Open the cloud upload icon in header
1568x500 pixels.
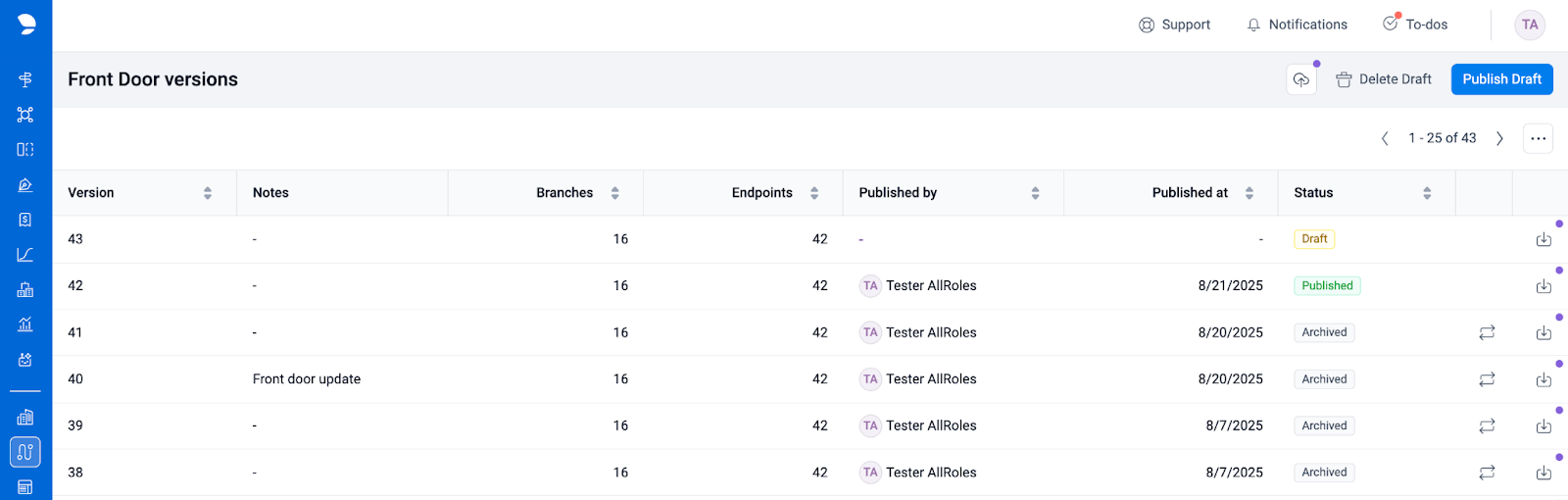[1300, 79]
